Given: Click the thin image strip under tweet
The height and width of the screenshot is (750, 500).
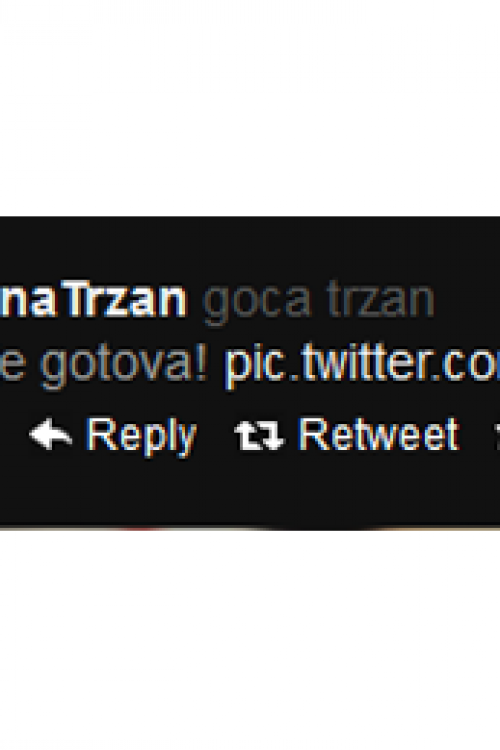Looking at the screenshot, I should tap(250, 528).
